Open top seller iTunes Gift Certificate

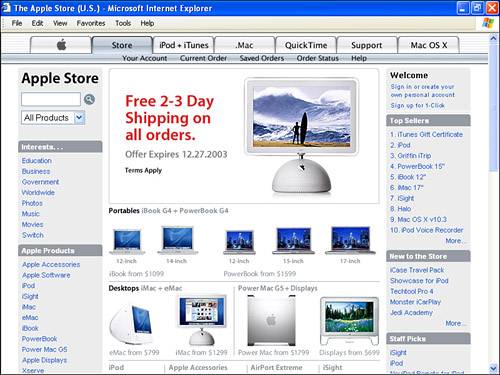coord(426,134)
